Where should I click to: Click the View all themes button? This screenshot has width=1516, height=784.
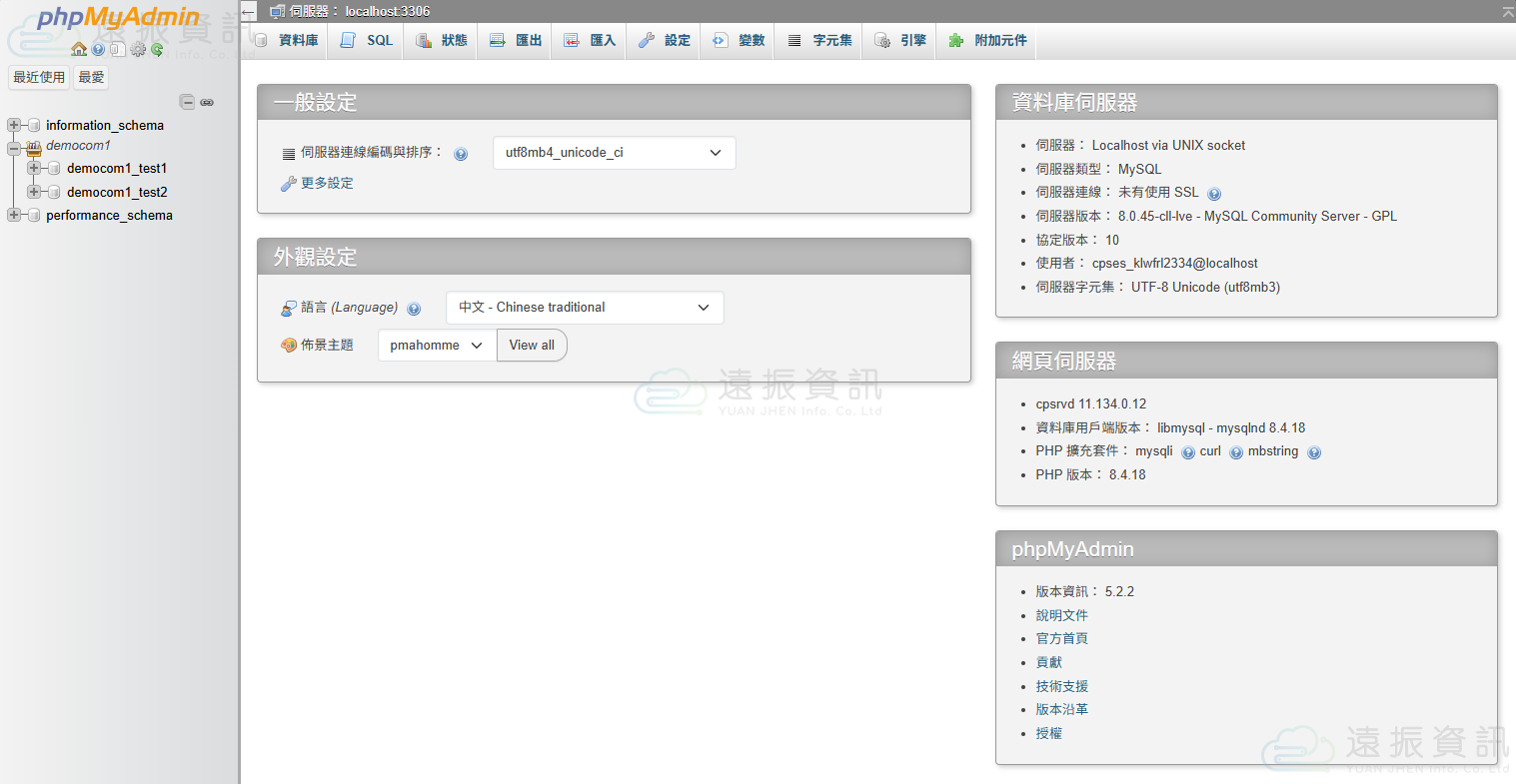532,346
